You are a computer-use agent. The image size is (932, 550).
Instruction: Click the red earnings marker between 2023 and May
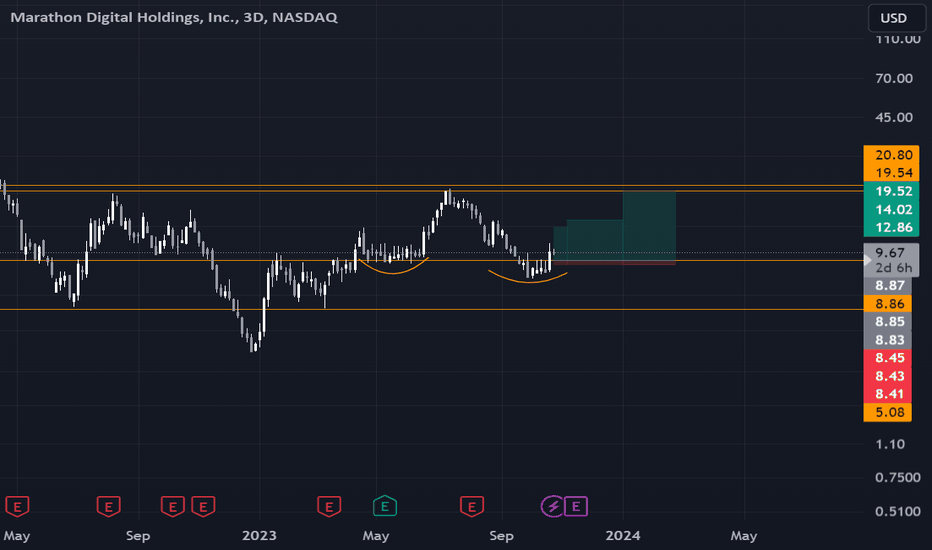tap(329, 507)
